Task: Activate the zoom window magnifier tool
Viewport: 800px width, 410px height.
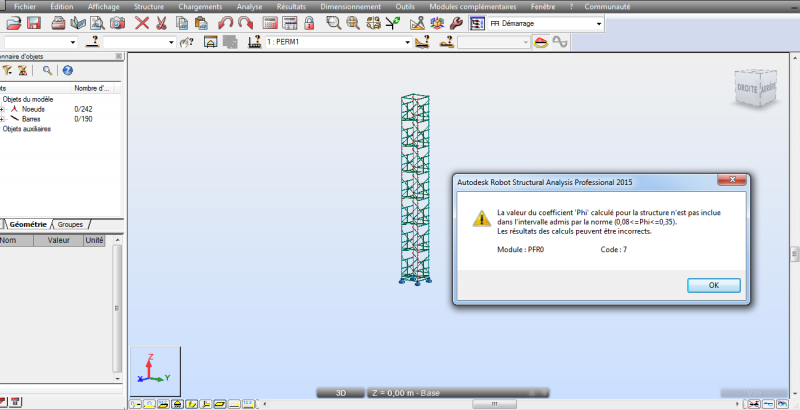Action: (333, 23)
